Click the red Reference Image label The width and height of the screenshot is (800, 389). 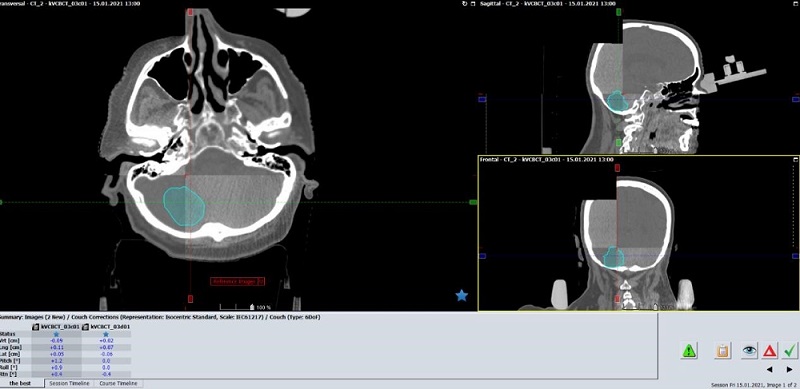(x=237, y=281)
